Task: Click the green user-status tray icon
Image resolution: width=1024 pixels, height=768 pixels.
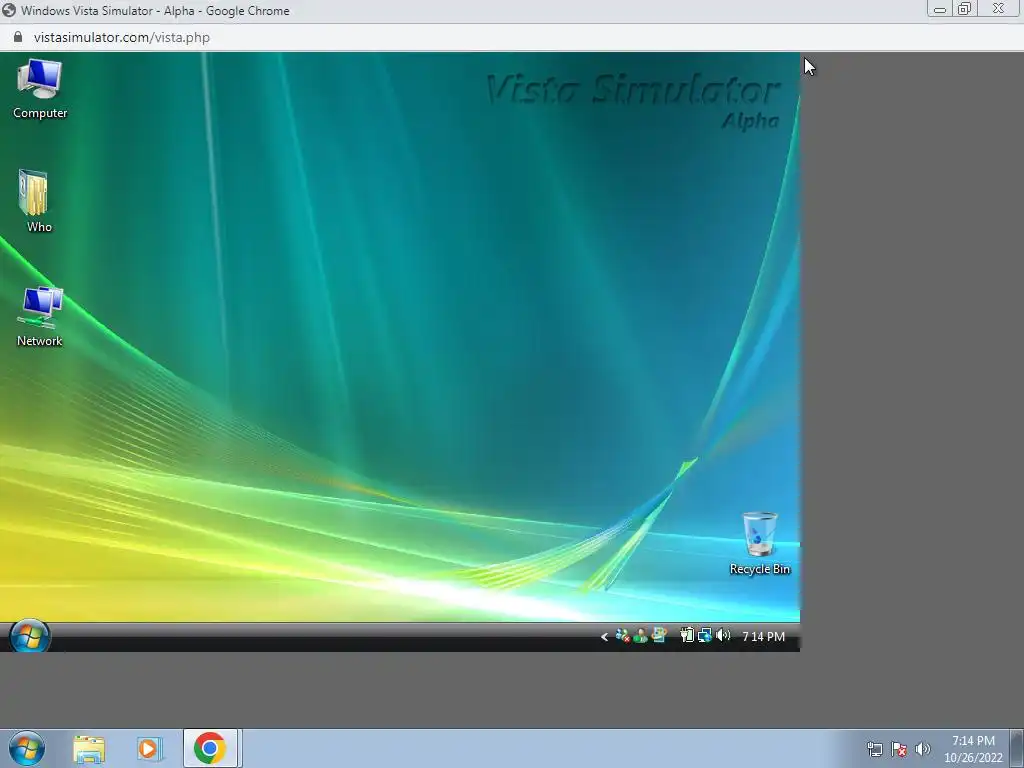Action: pos(641,635)
